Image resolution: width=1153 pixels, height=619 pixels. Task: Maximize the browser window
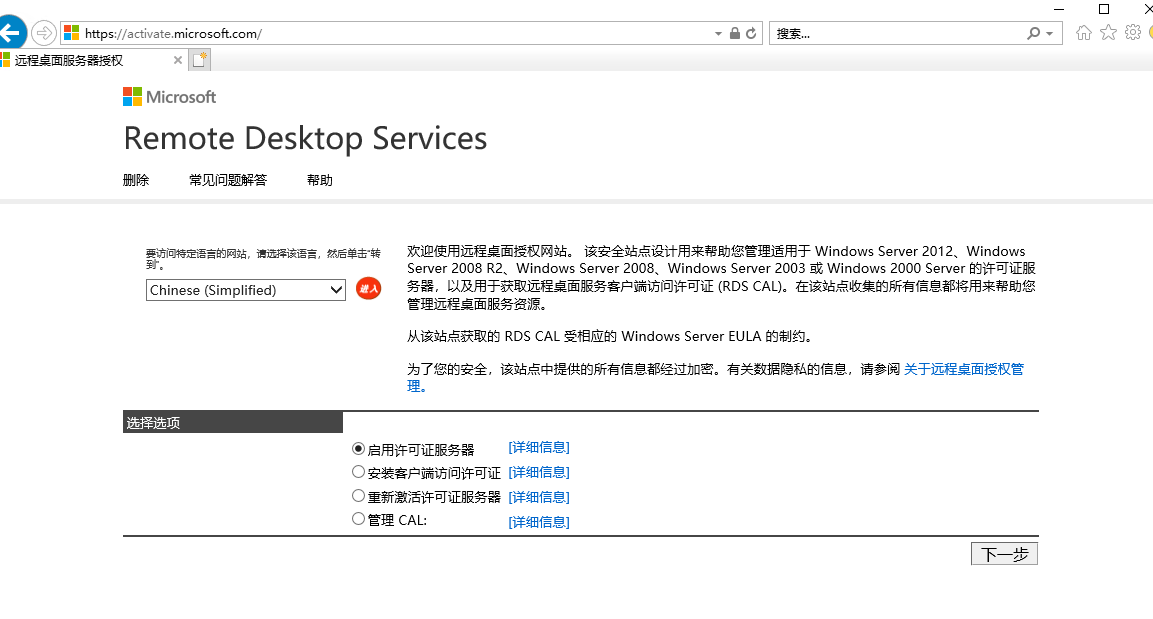click(x=1104, y=9)
